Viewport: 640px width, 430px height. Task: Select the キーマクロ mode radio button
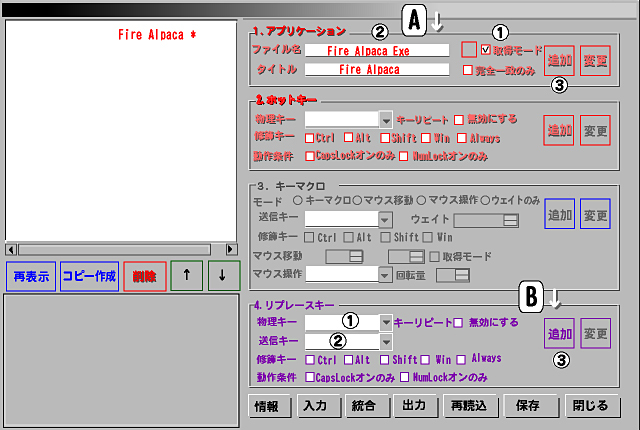click(298, 200)
